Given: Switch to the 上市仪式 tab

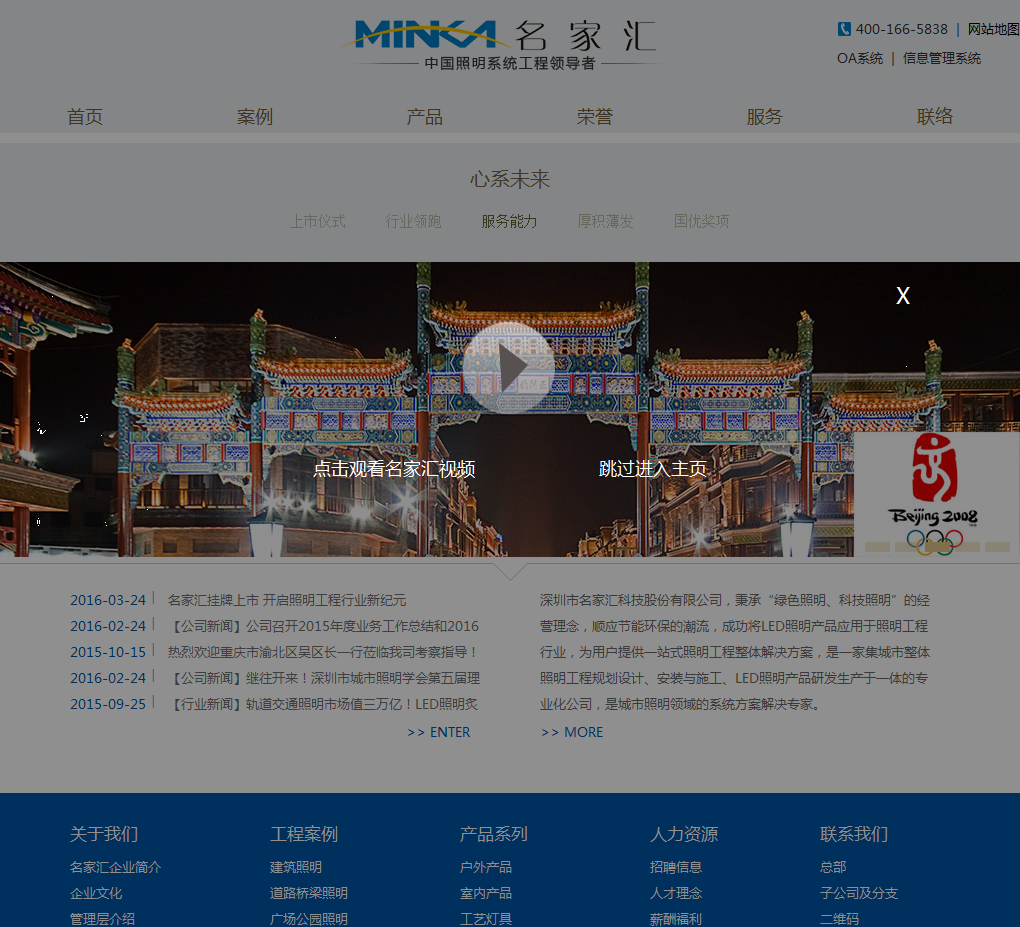Looking at the screenshot, I should pos(317,222).
